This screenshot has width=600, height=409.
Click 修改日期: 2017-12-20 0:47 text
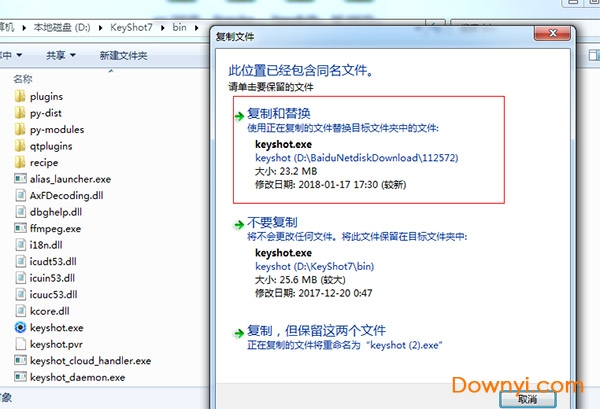pyautogui.click(x=314, y=293)
